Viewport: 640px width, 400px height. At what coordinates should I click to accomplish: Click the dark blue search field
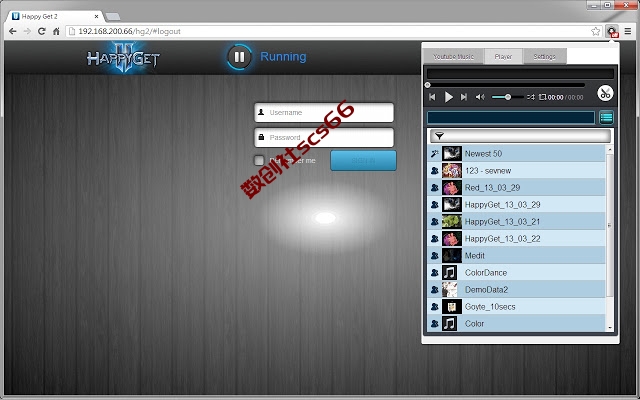pos(511,118)
